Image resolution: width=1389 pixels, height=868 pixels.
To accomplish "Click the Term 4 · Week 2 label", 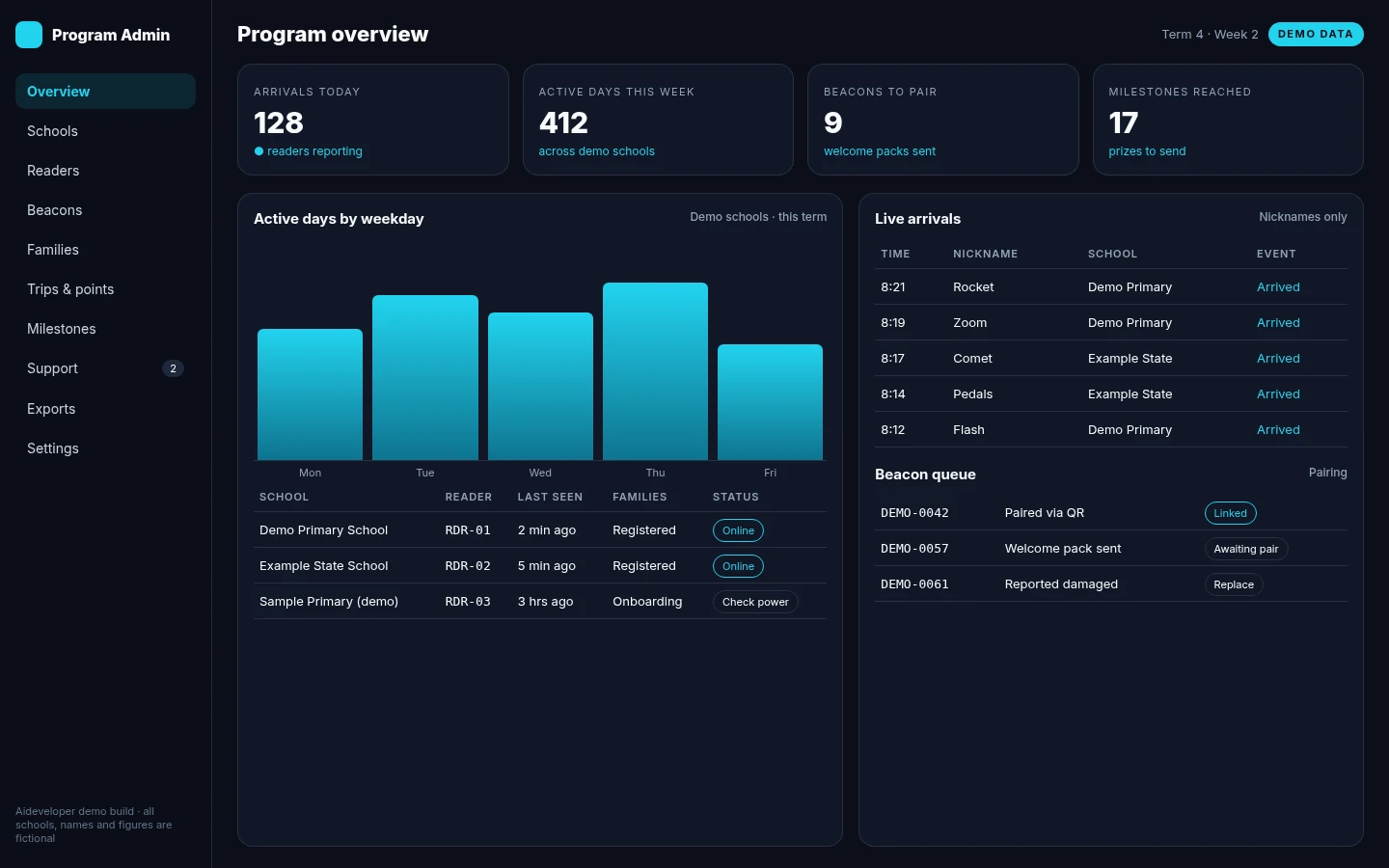I will [x=1210, y=34].
